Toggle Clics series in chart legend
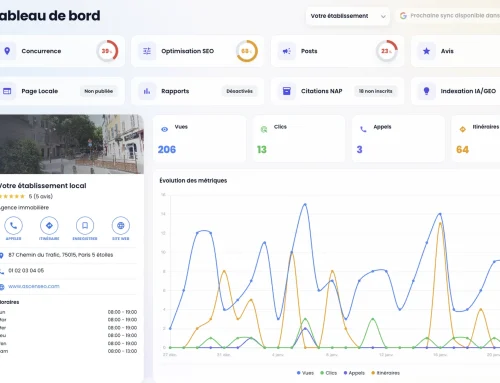 tap(329, 373)
